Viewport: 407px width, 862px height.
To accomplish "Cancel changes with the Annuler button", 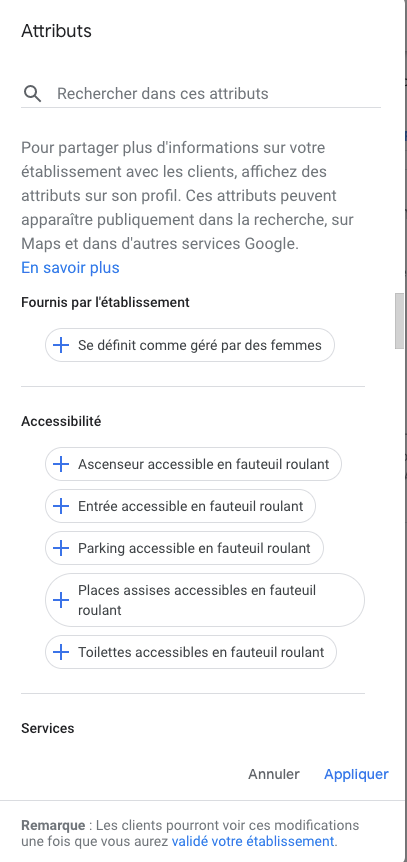I will click(274, 774).
